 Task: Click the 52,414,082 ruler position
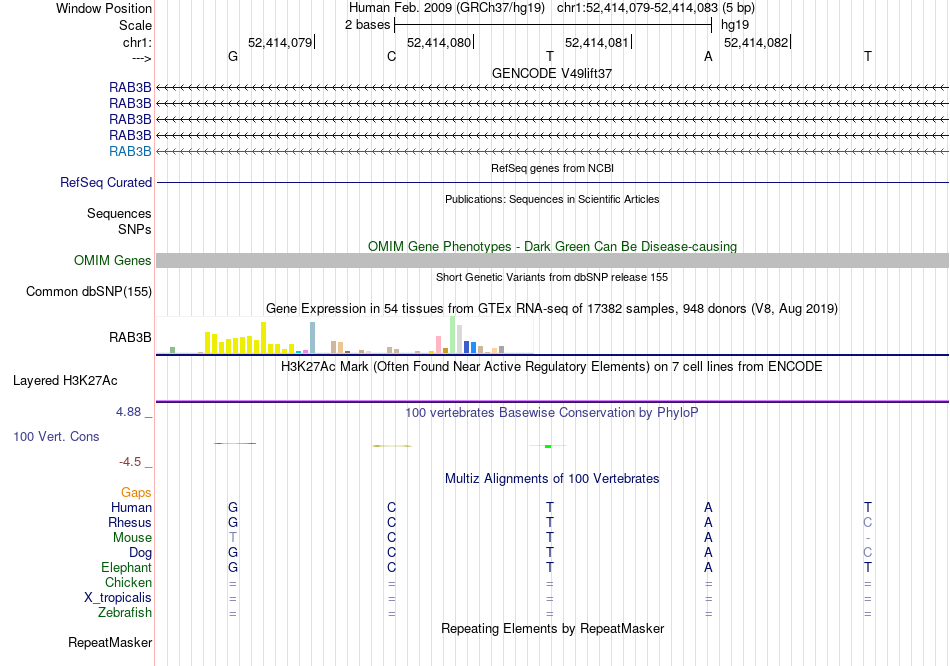[756, 42]
